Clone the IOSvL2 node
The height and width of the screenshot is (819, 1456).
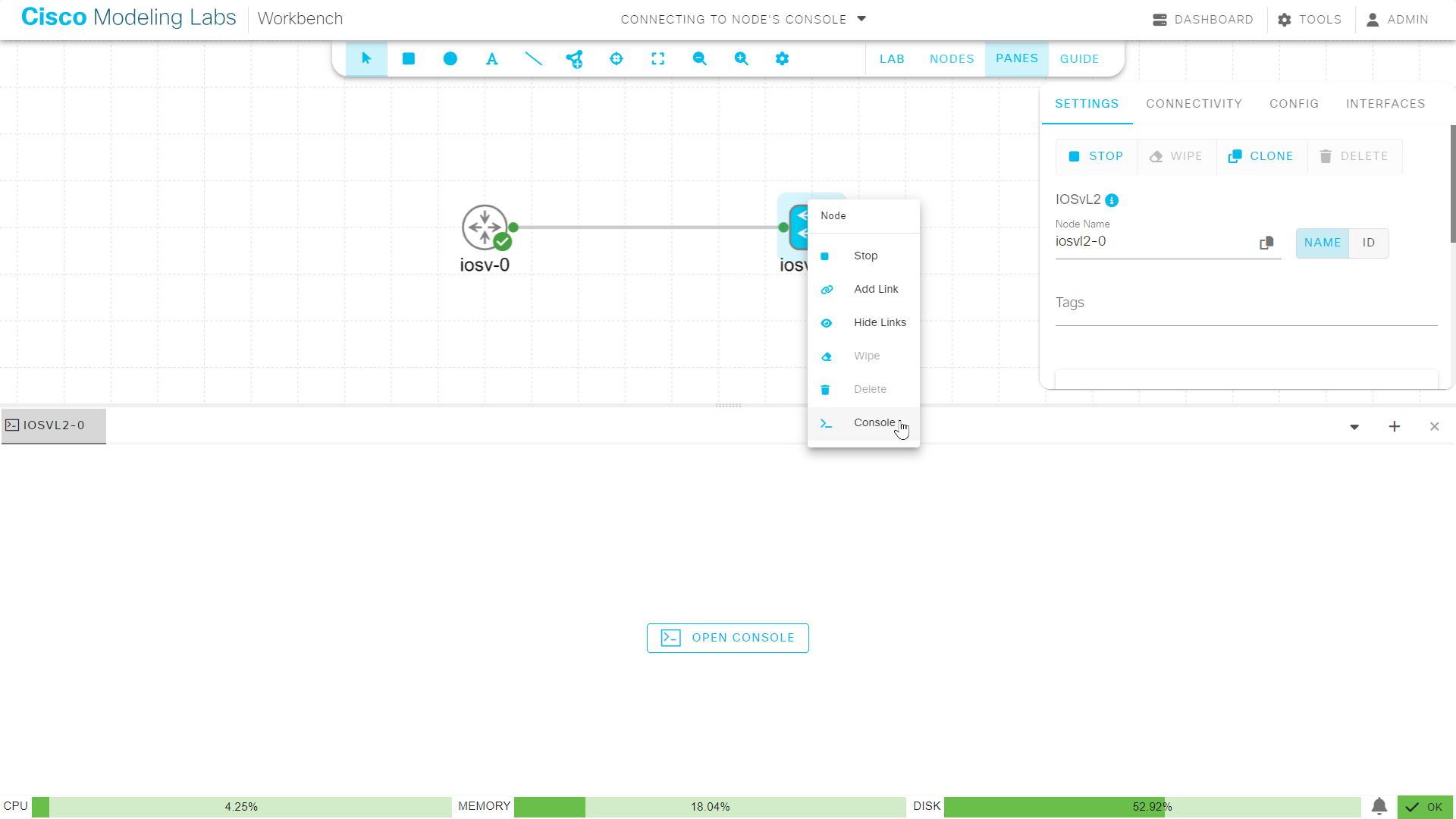pyautogui.click(x=1261, y=156)
